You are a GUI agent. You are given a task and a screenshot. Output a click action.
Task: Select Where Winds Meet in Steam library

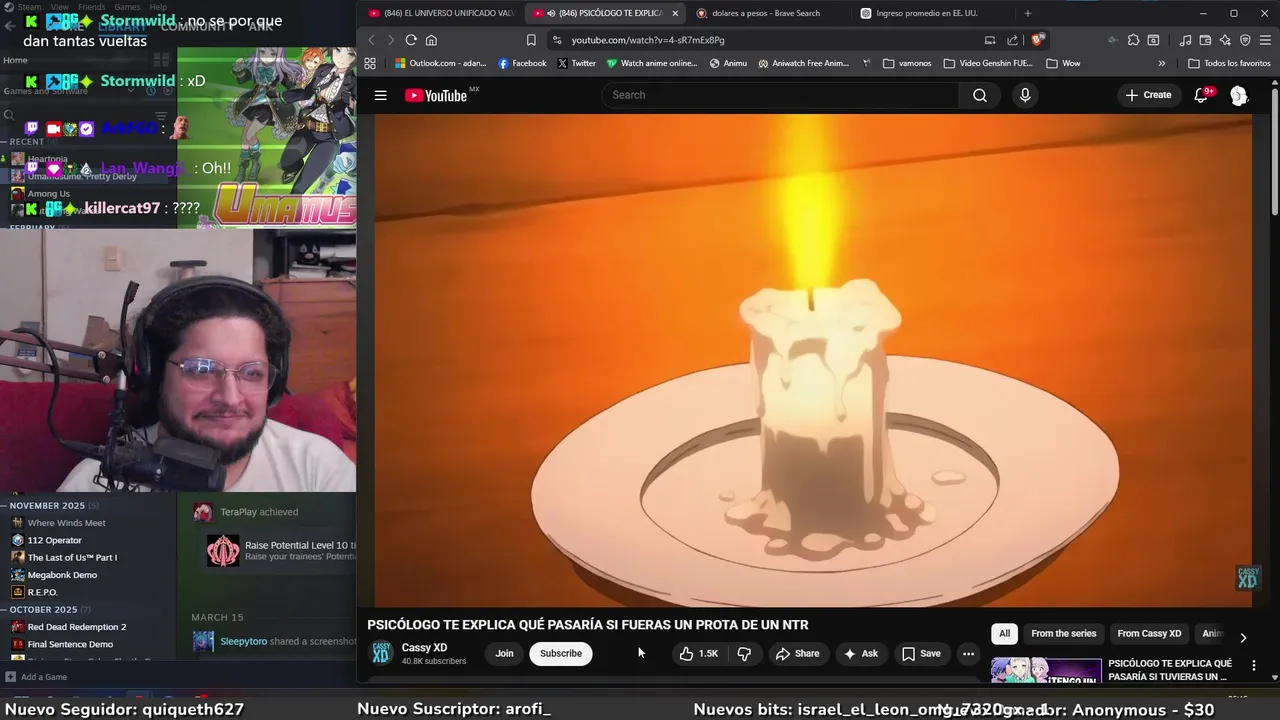coord(66,523)
